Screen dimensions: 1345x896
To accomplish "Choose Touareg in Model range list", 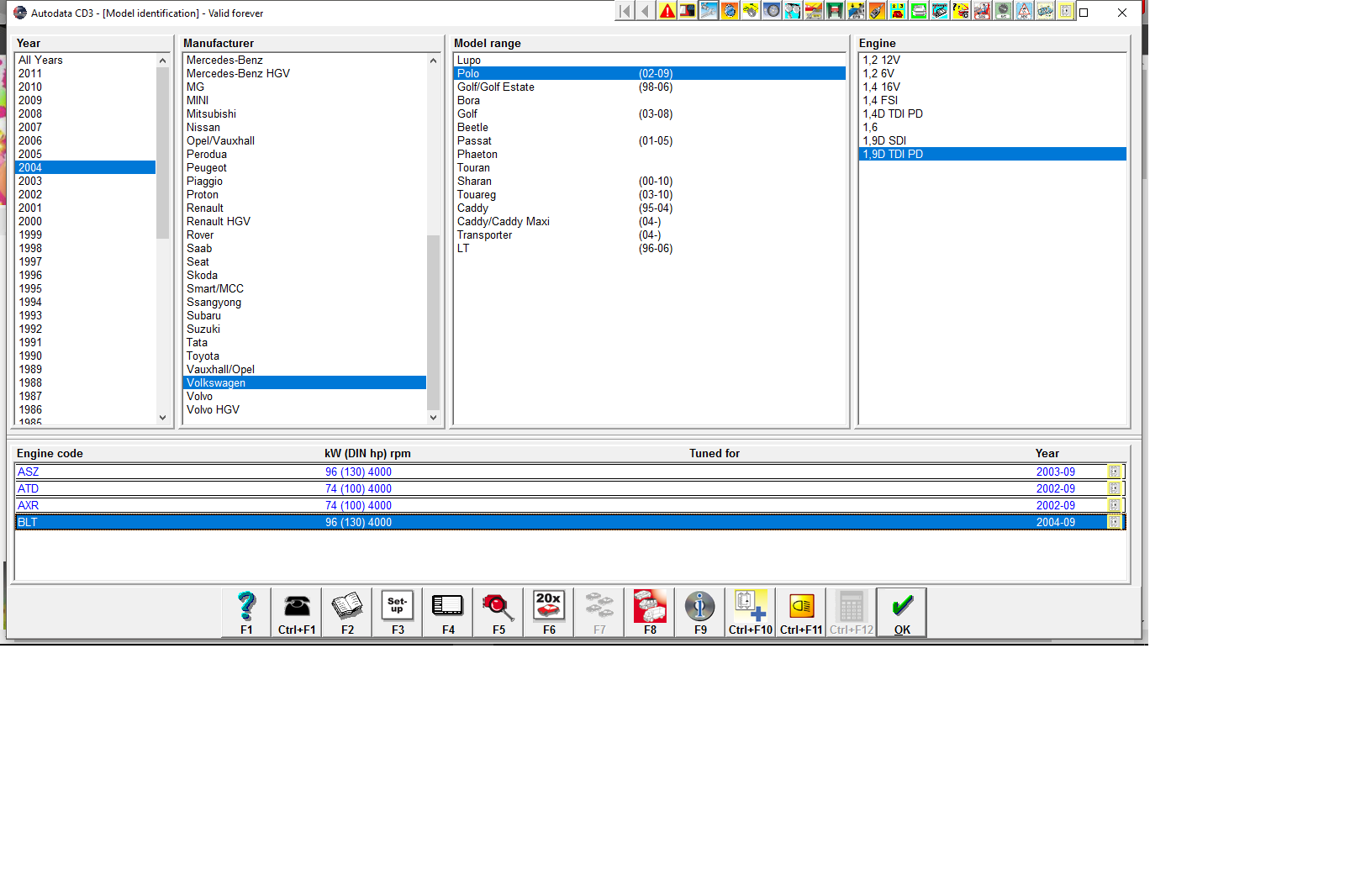I will (x=477, y=194).
